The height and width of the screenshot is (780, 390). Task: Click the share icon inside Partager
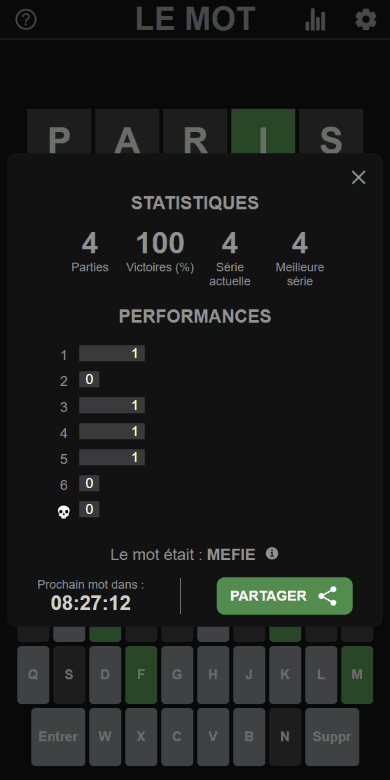pyautogui.click(x=327, y=596)
